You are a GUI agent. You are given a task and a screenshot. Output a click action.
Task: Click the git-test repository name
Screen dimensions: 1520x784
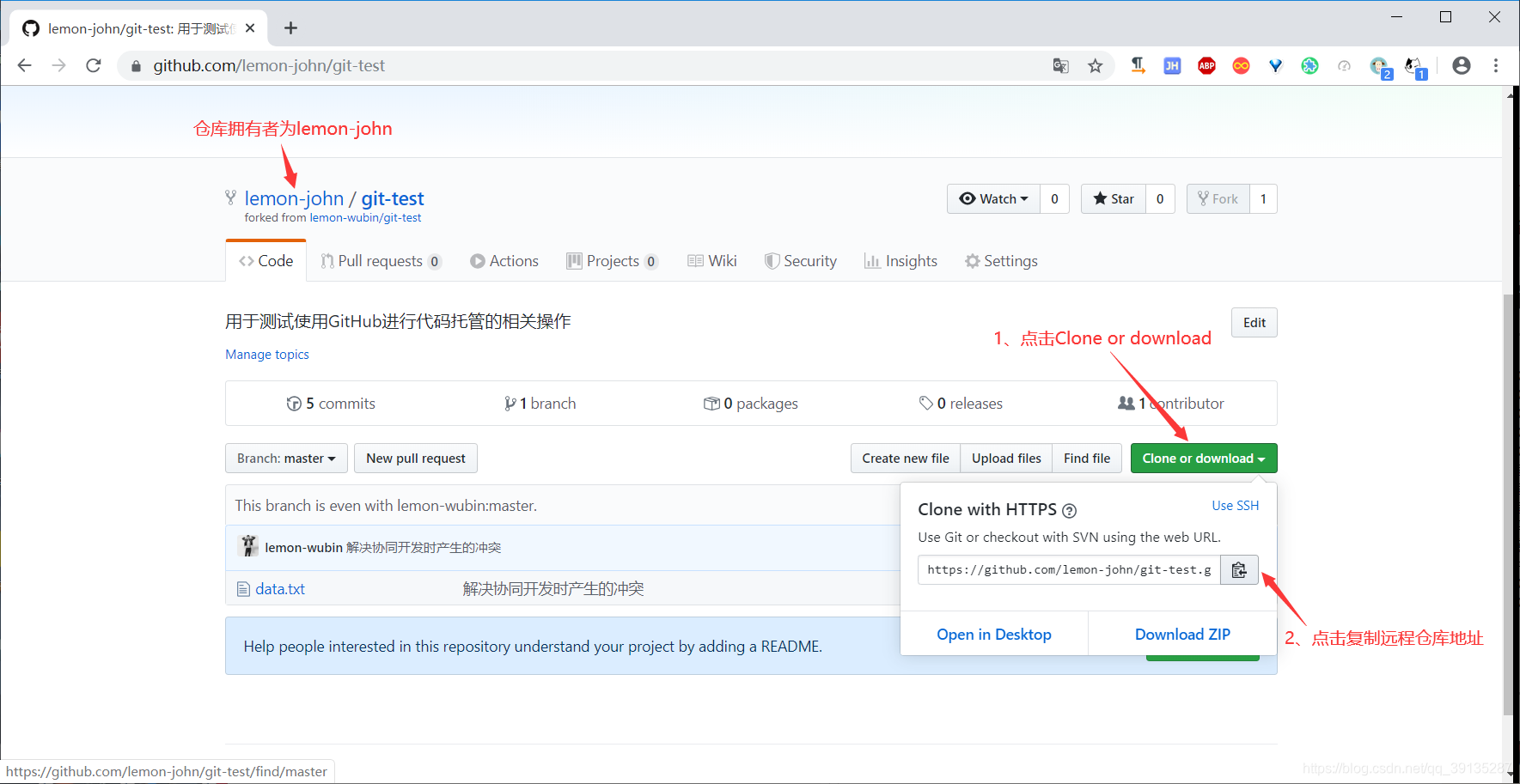393,198
